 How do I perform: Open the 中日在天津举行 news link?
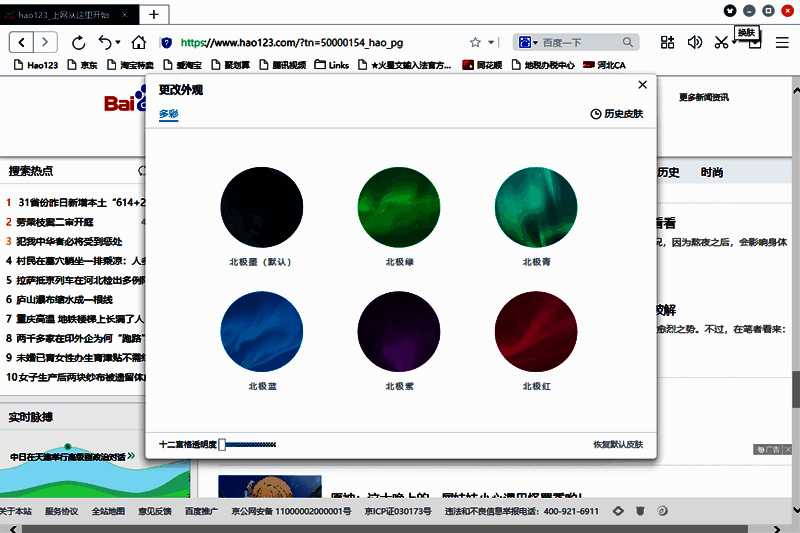coord(72,456)
